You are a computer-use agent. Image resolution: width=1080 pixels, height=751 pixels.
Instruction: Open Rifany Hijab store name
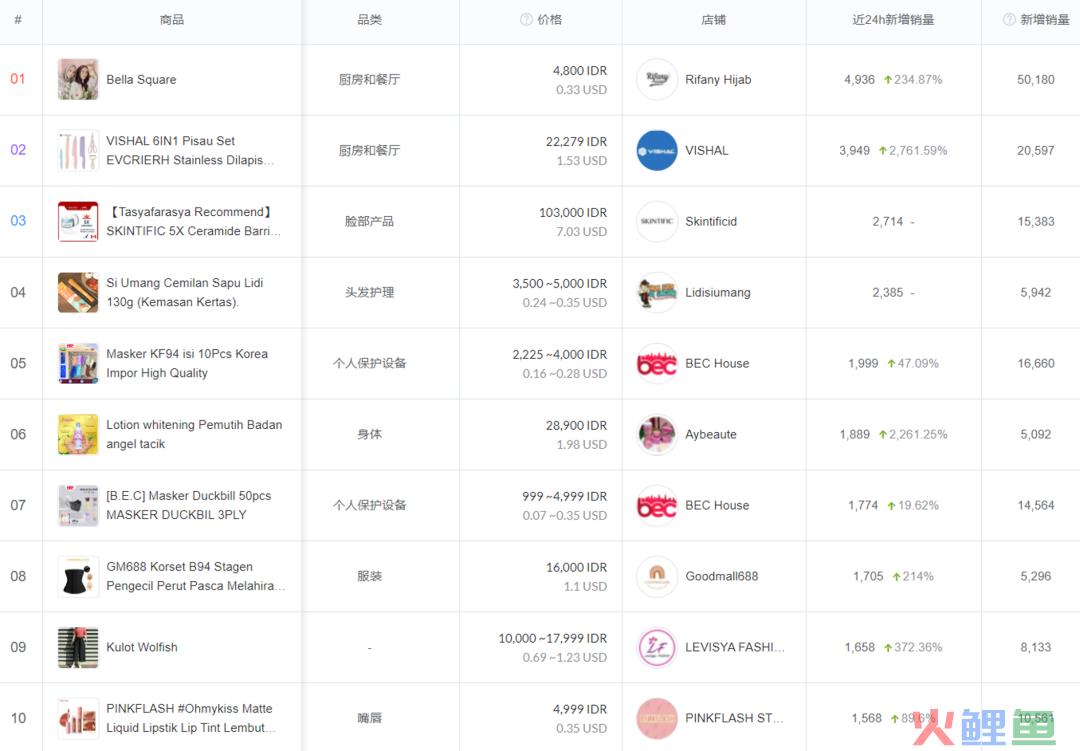tap(718, 79)
